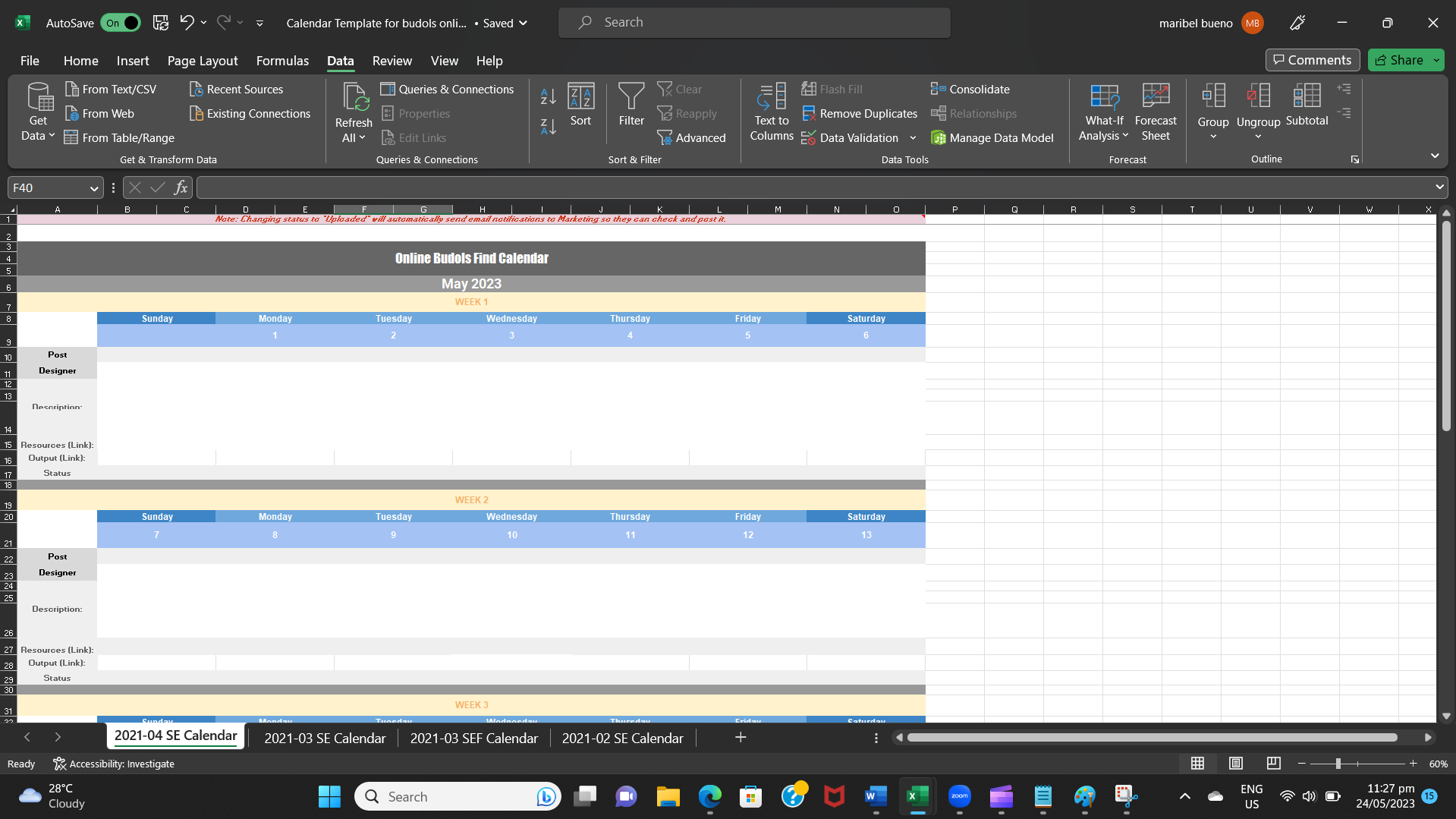Open the Formulas ribbon tab

tap(282, 61)
